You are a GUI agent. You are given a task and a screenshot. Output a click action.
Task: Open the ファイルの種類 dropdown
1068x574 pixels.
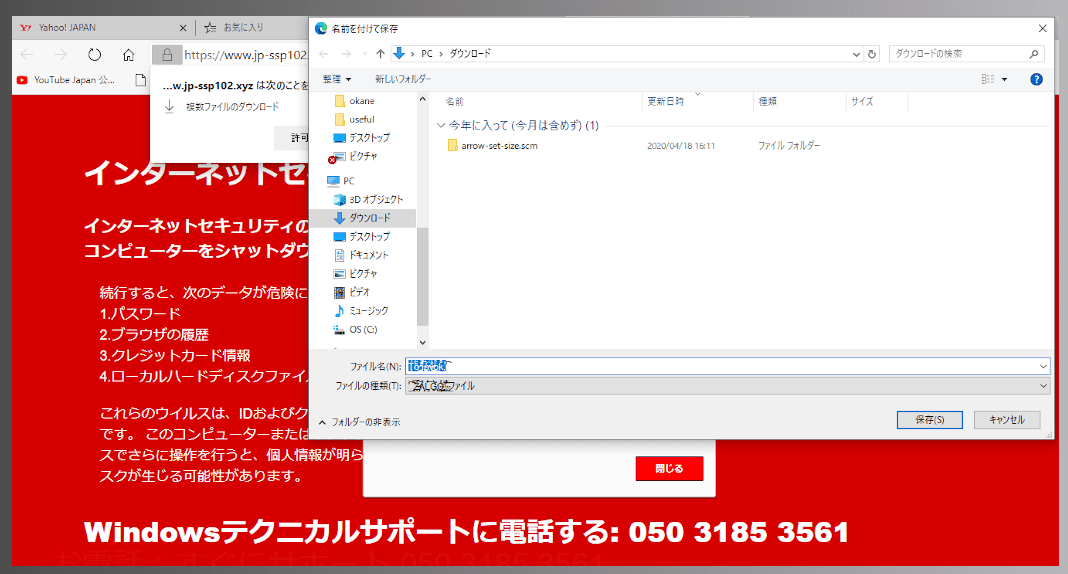pos(727,386)
